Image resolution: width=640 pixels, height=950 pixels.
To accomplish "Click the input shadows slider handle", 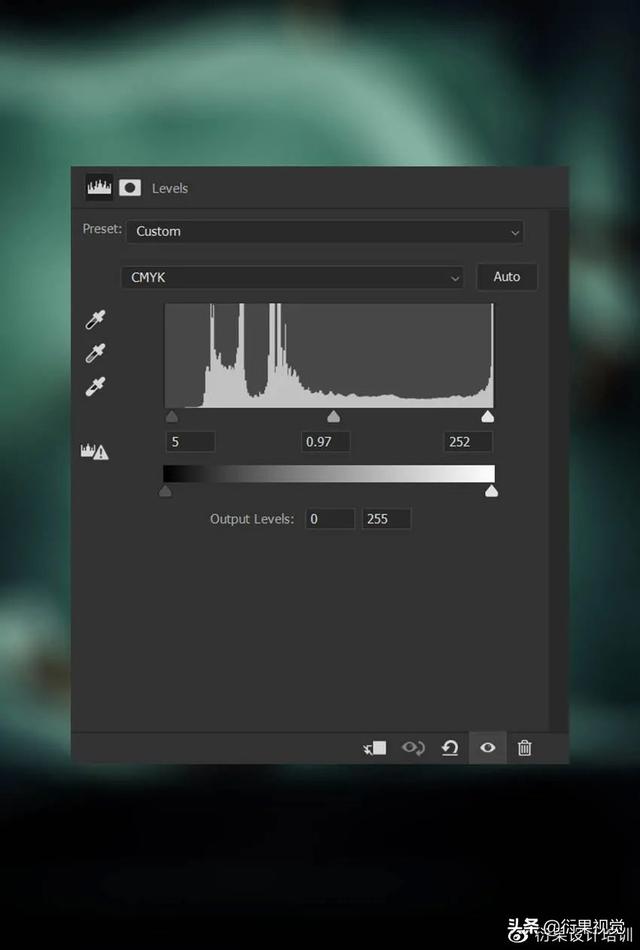I will [x=172, y=416].
